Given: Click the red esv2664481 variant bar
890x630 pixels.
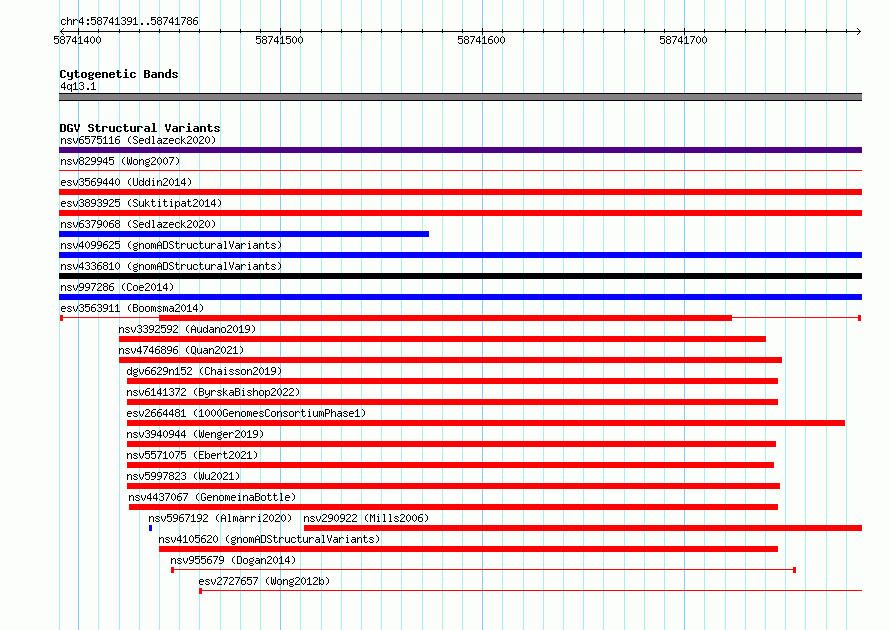Looking at the screenshot, I should point(486,423).
